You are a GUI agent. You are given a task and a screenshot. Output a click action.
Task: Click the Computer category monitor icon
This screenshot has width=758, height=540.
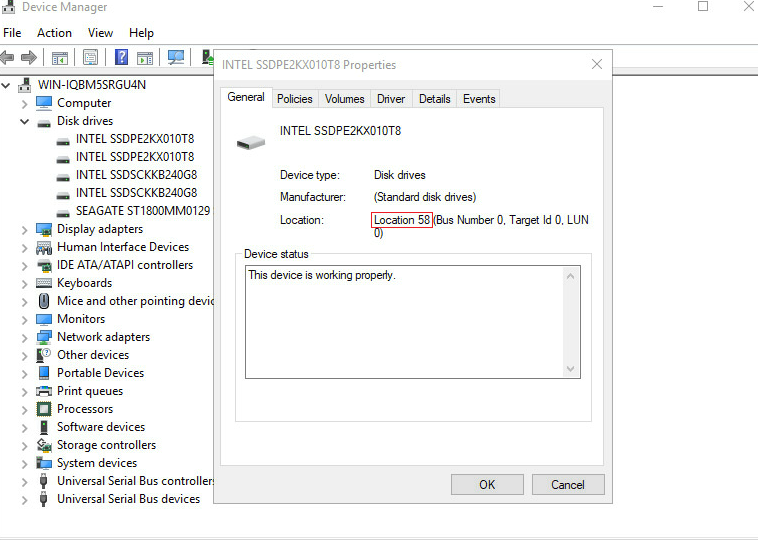pyautogui.click(x=44, y=103)
